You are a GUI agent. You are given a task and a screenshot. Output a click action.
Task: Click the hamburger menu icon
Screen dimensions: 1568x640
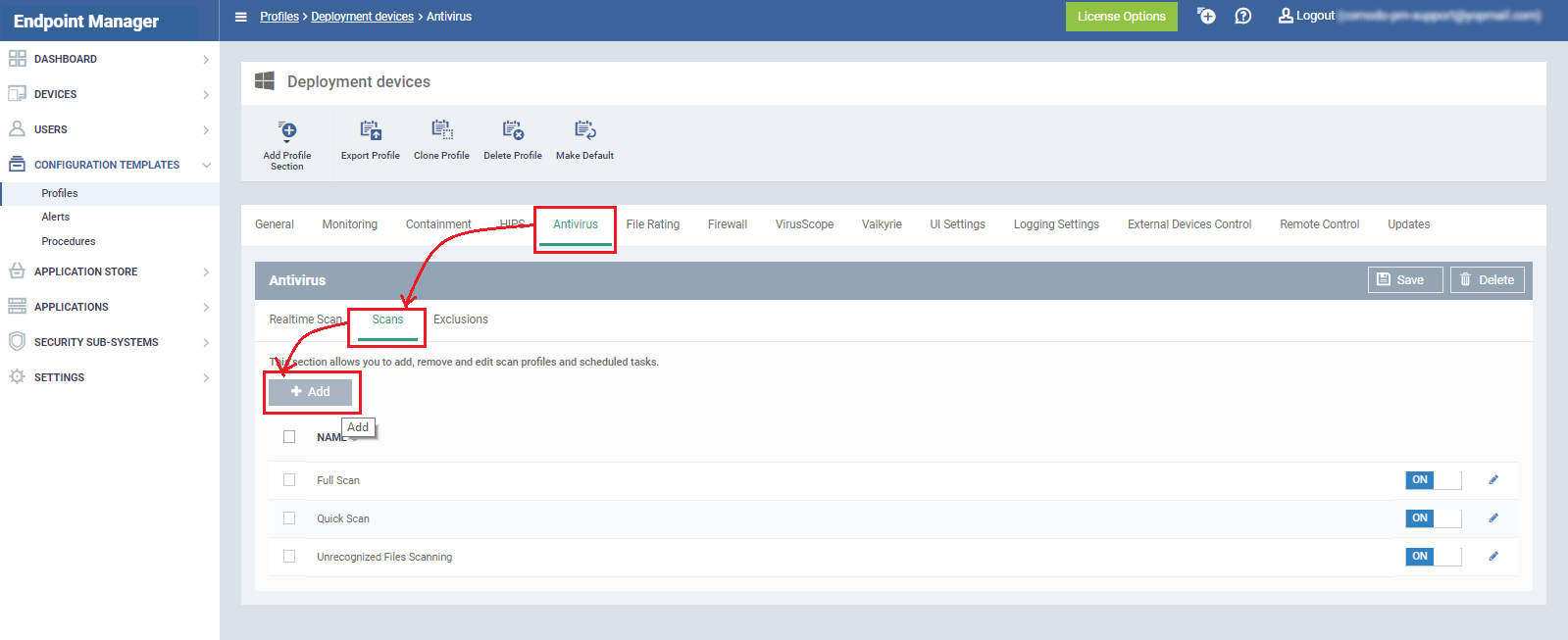[x=241, y=17]
